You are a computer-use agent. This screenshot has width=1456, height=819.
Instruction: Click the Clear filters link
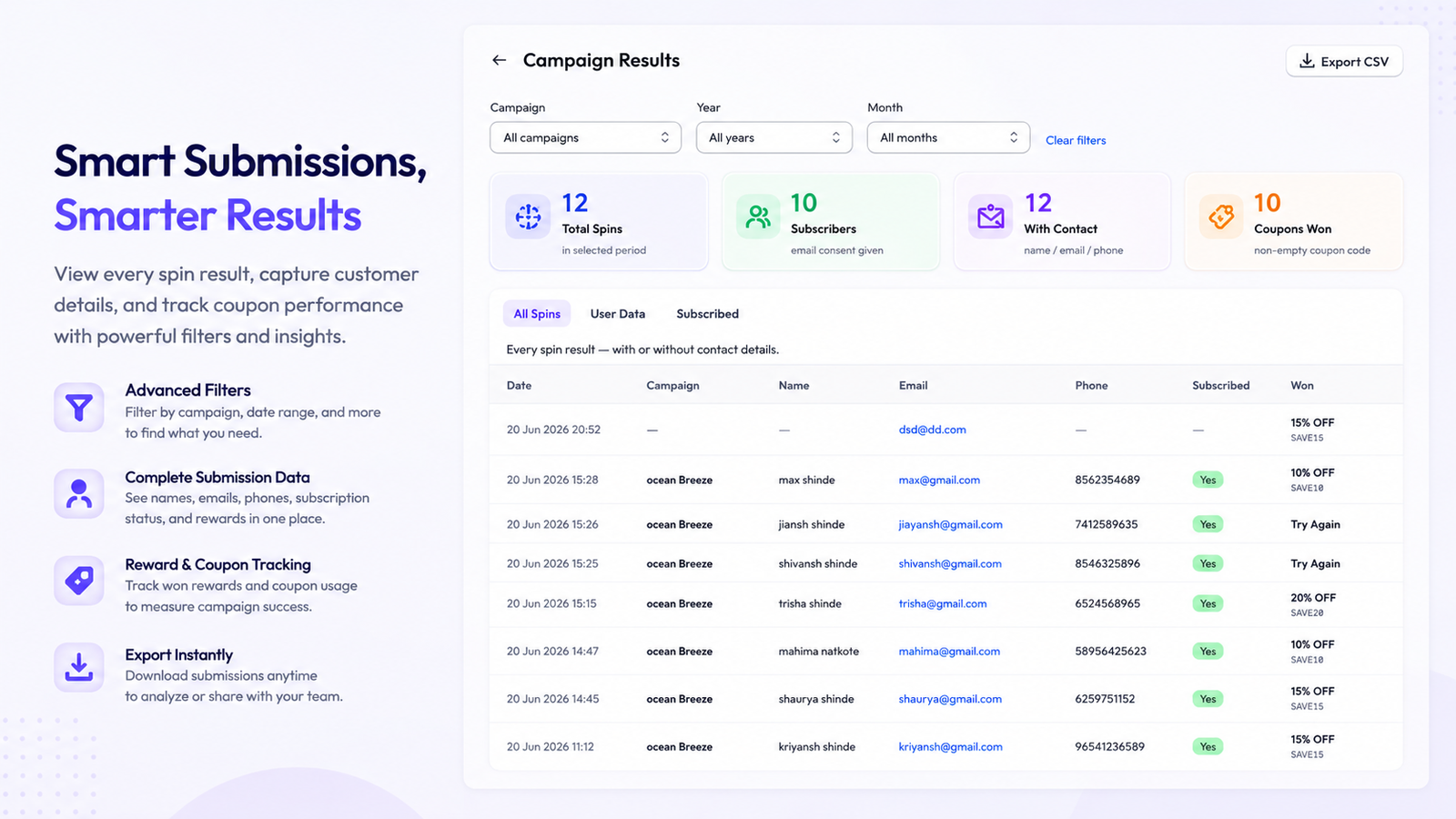[x=1076, y=140]
